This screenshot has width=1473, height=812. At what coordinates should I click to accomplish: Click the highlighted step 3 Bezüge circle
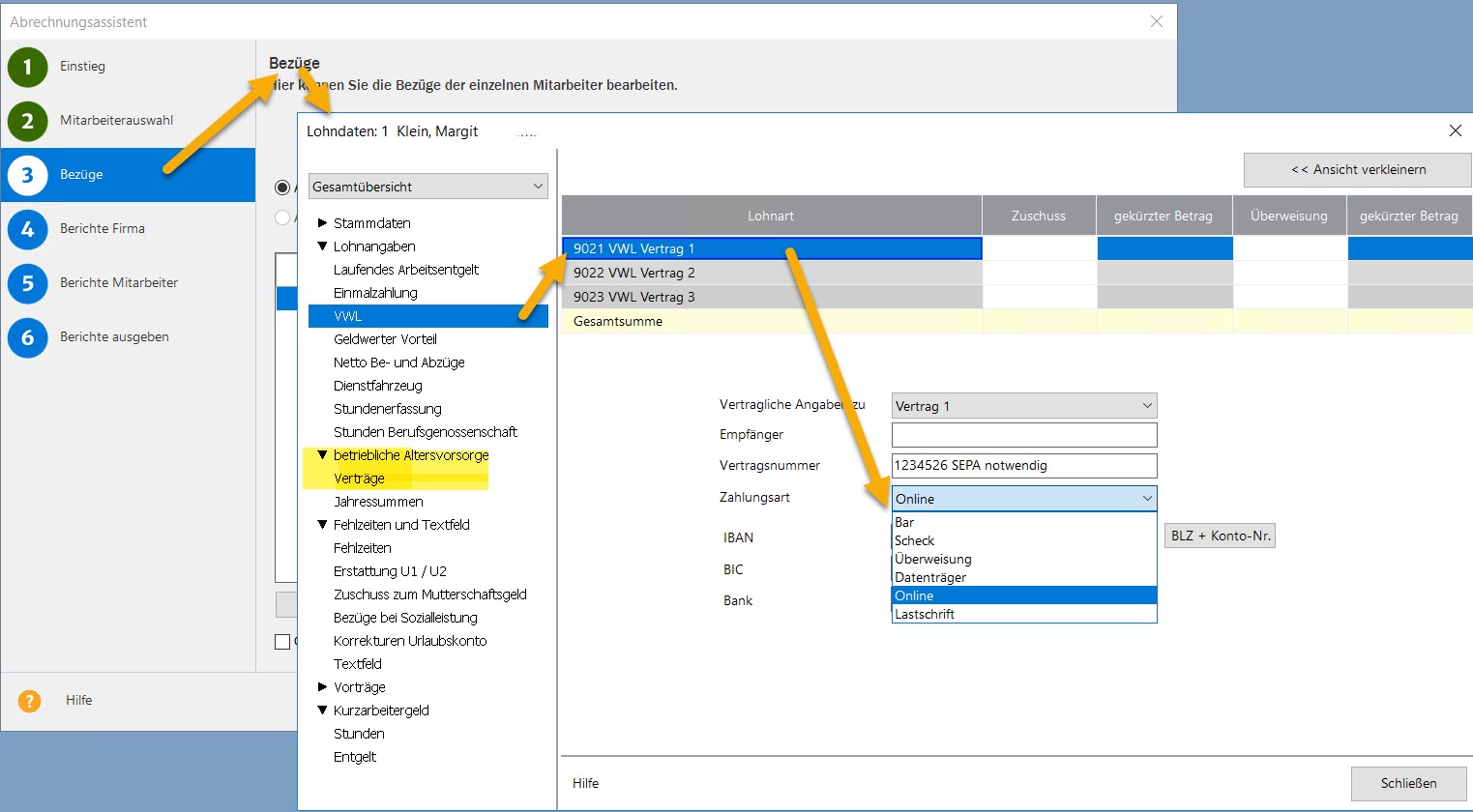25,174
